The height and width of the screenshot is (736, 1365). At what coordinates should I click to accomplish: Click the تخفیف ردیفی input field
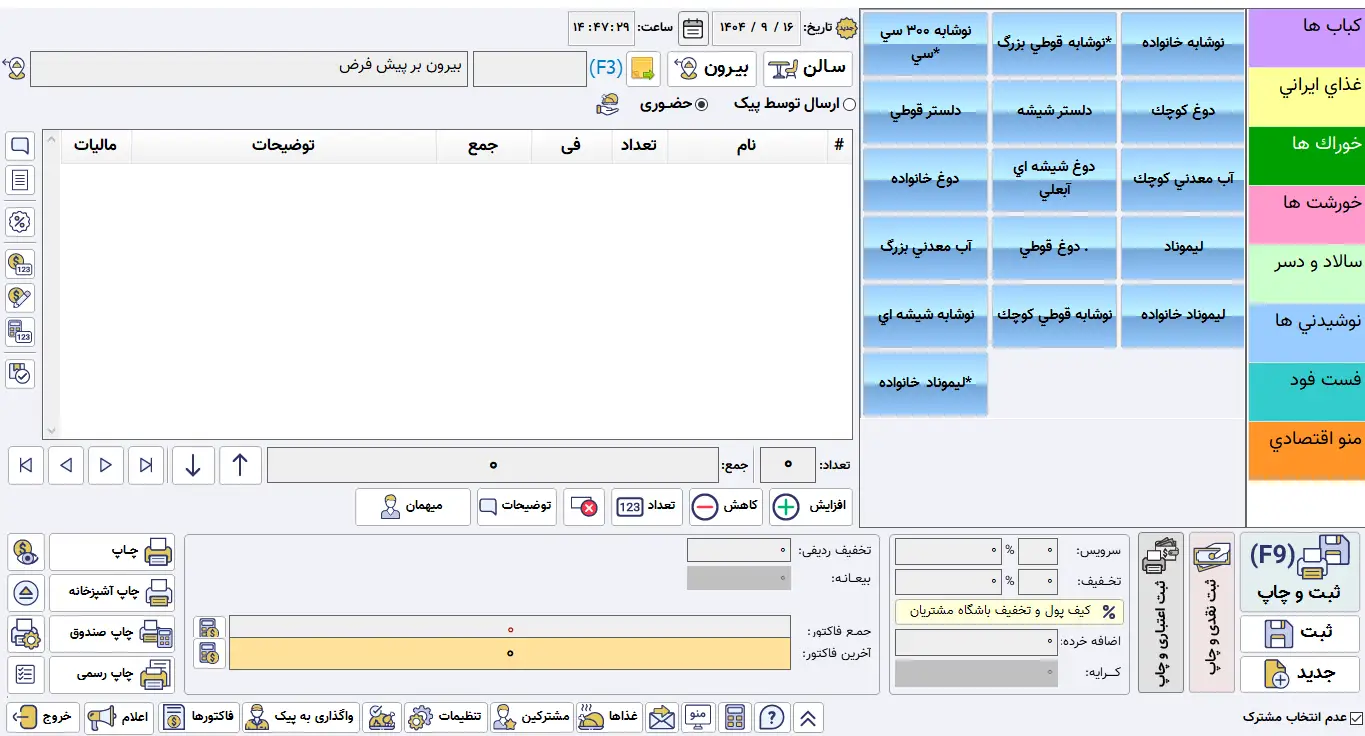739,550
